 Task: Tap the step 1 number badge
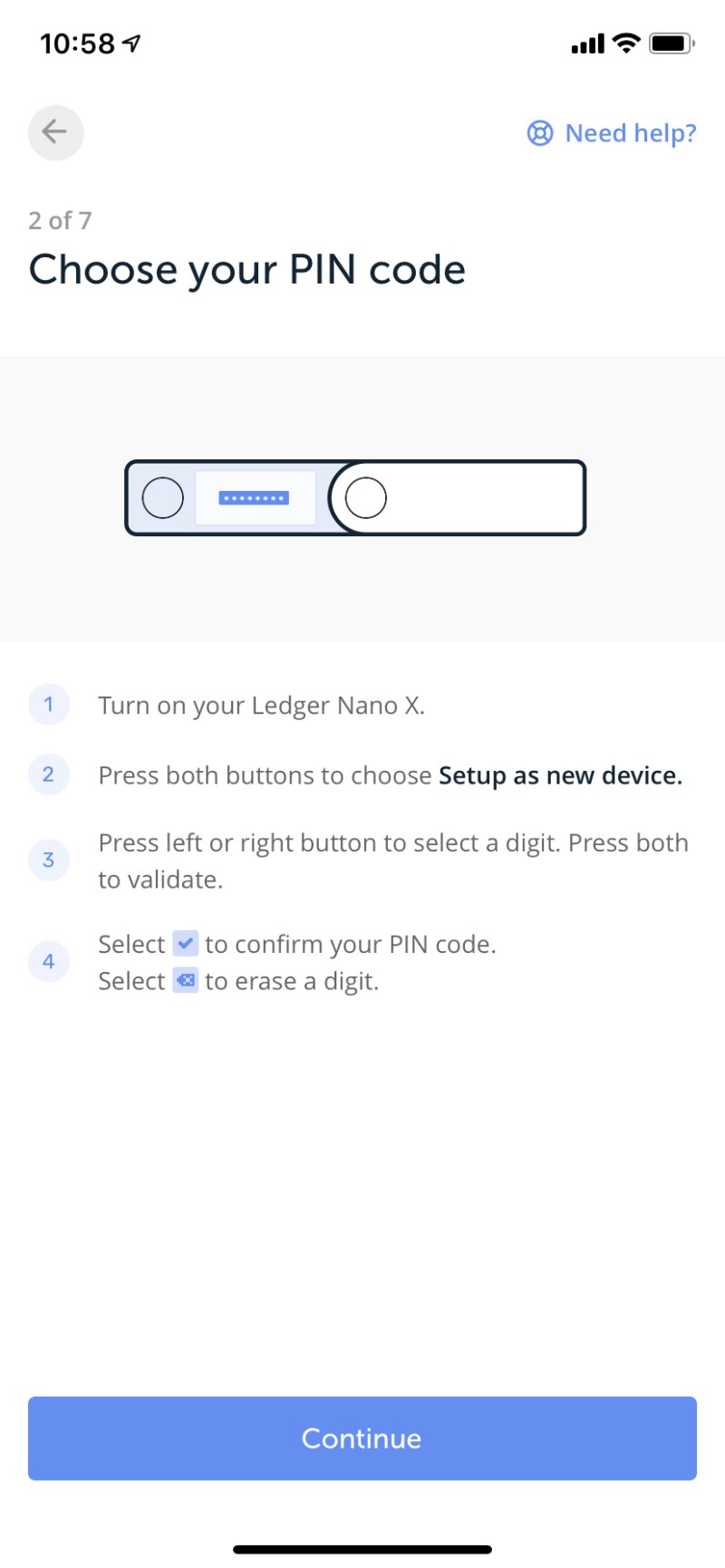click(49, 705)
